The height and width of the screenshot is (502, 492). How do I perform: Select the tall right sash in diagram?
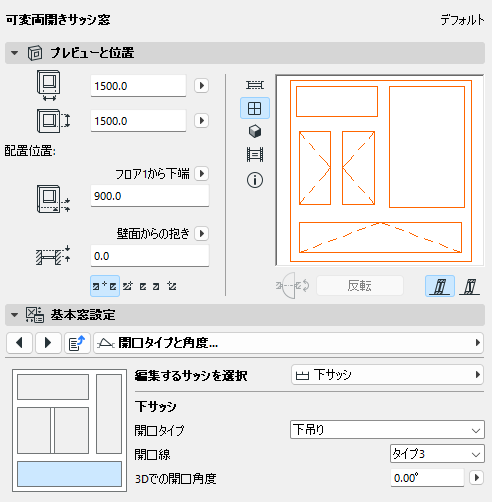pos(109,414)
